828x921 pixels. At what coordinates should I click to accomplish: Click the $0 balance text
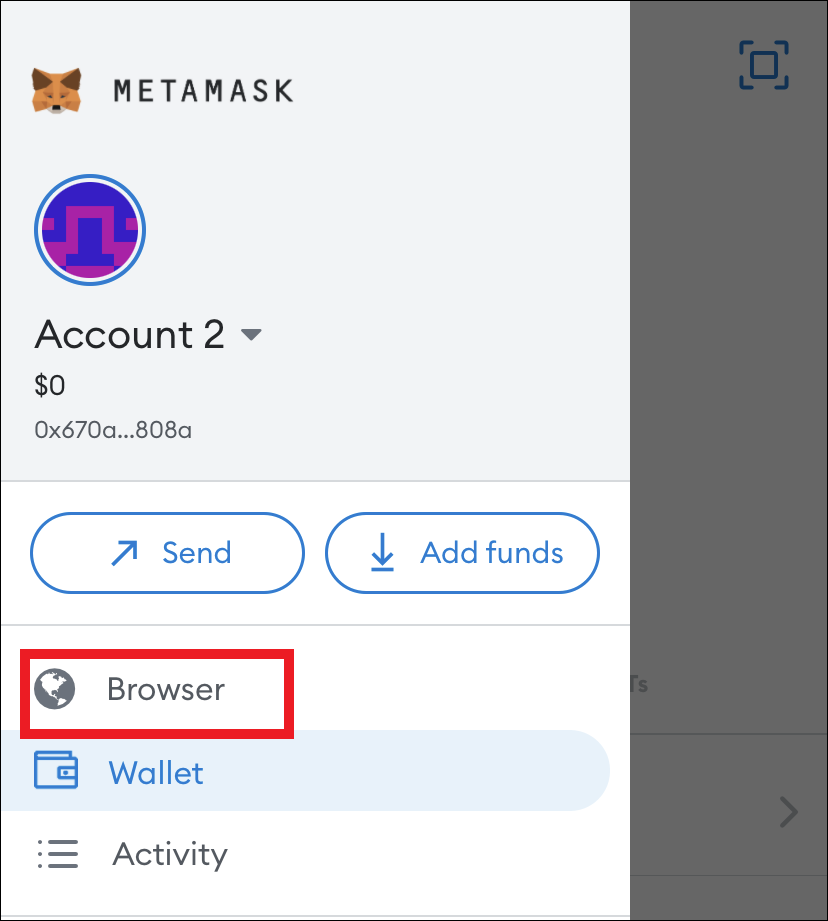click(x=50, y=386)
